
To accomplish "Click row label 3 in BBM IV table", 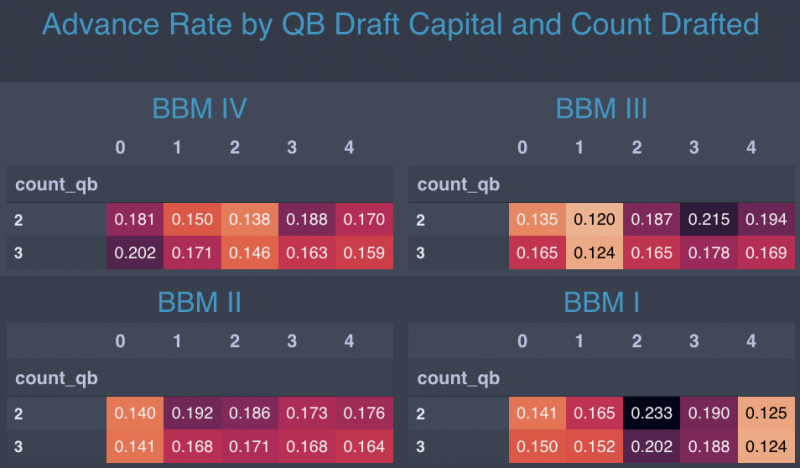I will coord(19,254).
